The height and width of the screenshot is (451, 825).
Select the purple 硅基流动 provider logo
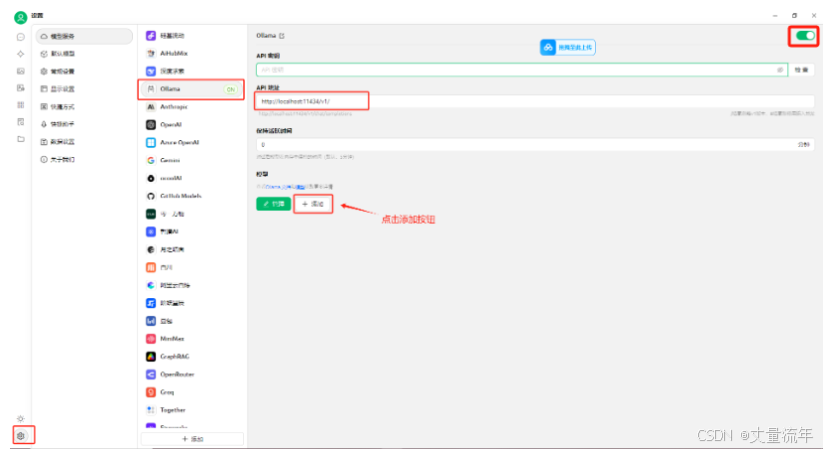click(151, 35)
